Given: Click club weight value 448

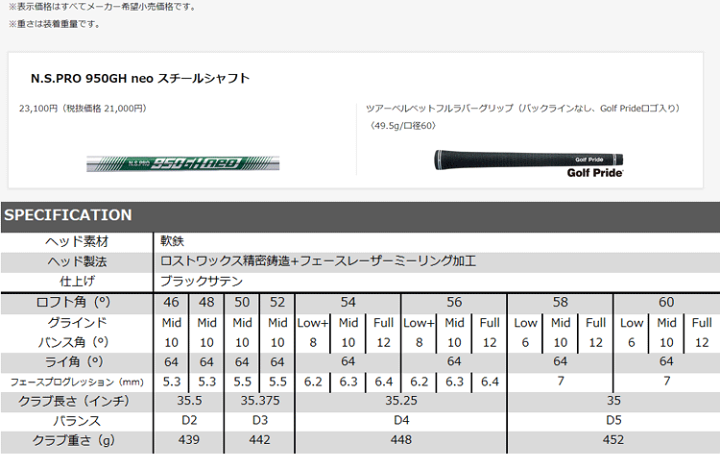Looking at the screenshot, I should (401, 440).
